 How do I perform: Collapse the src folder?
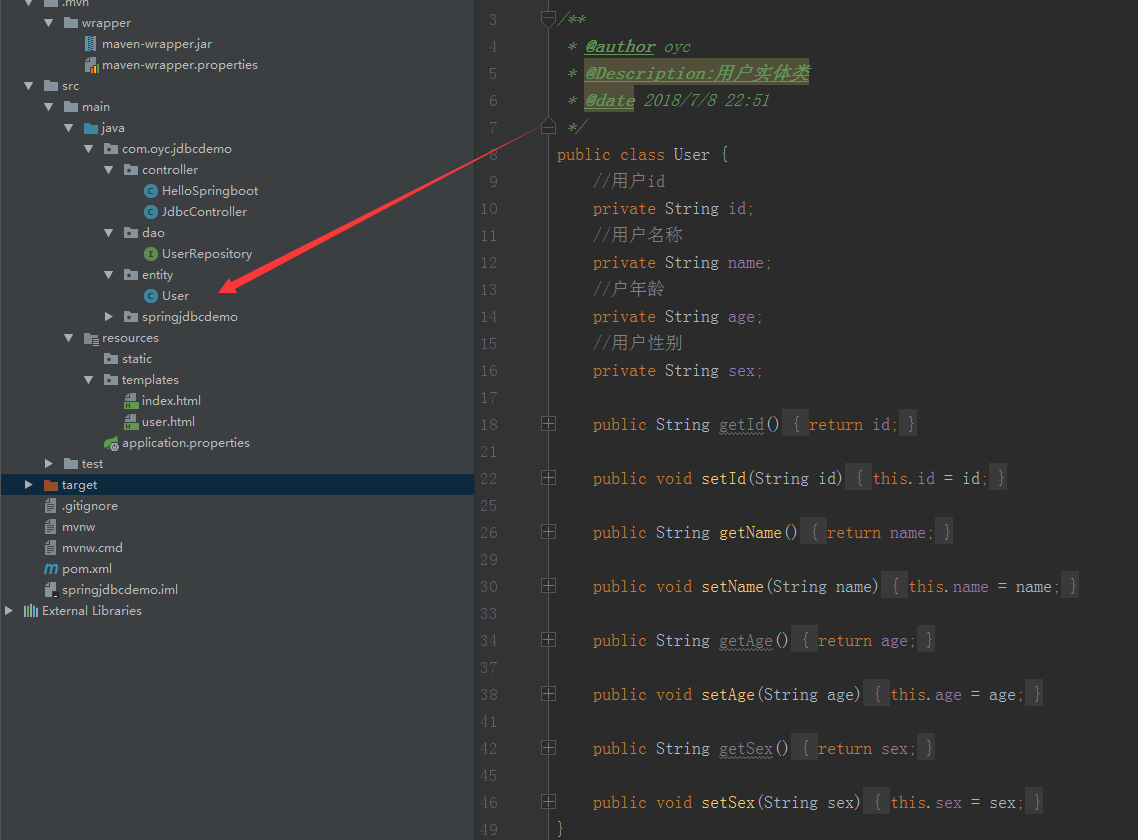click(28, 85)
